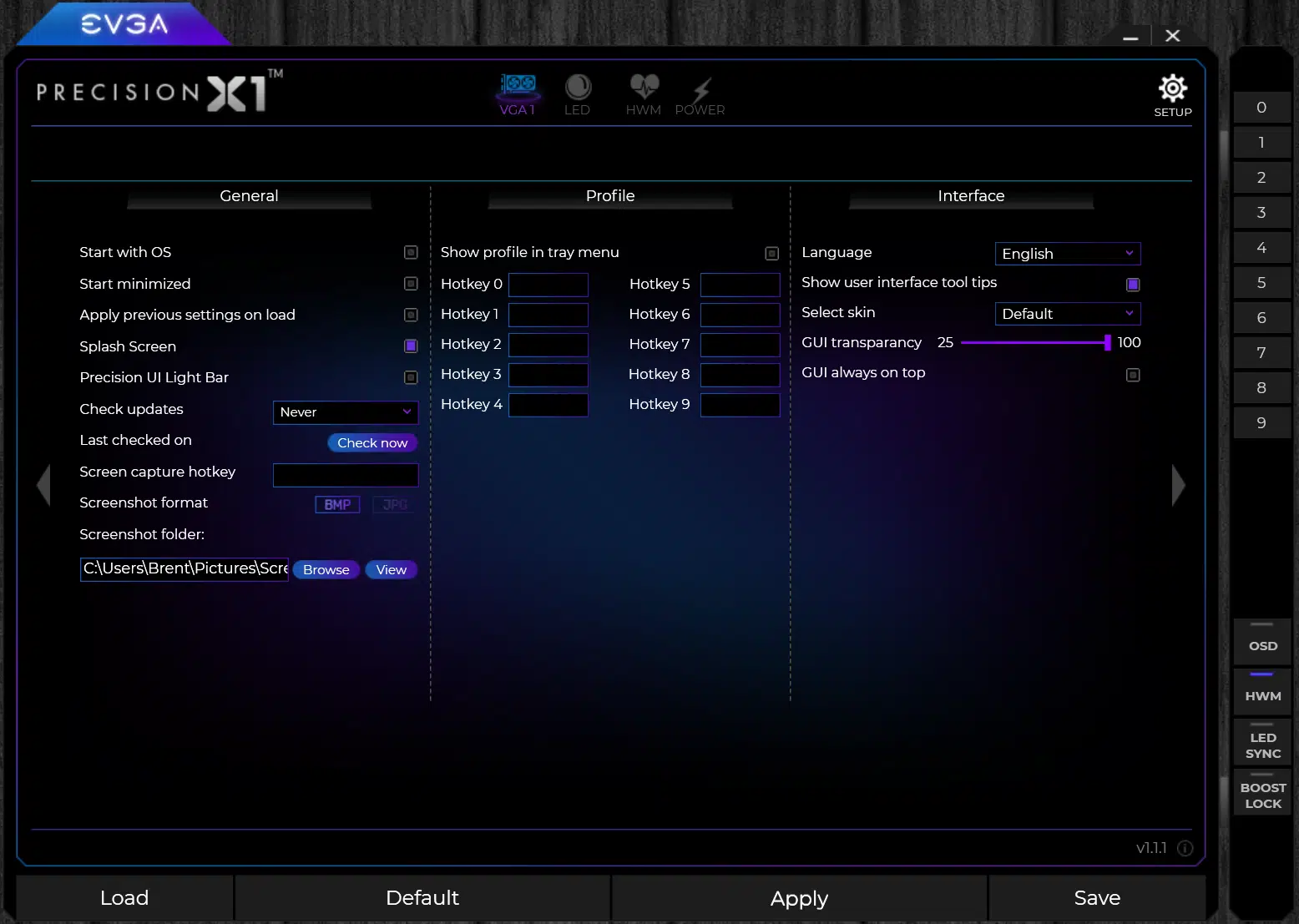Image resolution: width=1299 pixels, height=924 pixels.
Task: Click the SETUP gear icon
Action: click(1173, 95)
